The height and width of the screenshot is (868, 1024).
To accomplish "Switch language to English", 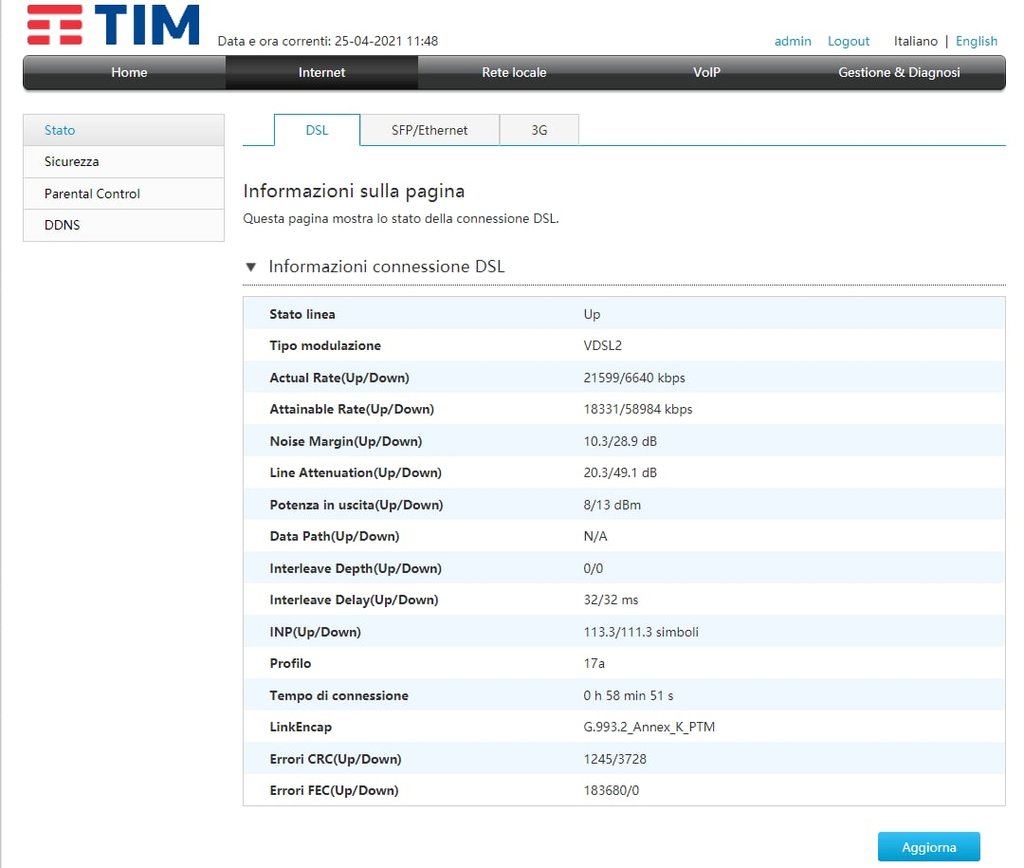I will tap(976, 41).
